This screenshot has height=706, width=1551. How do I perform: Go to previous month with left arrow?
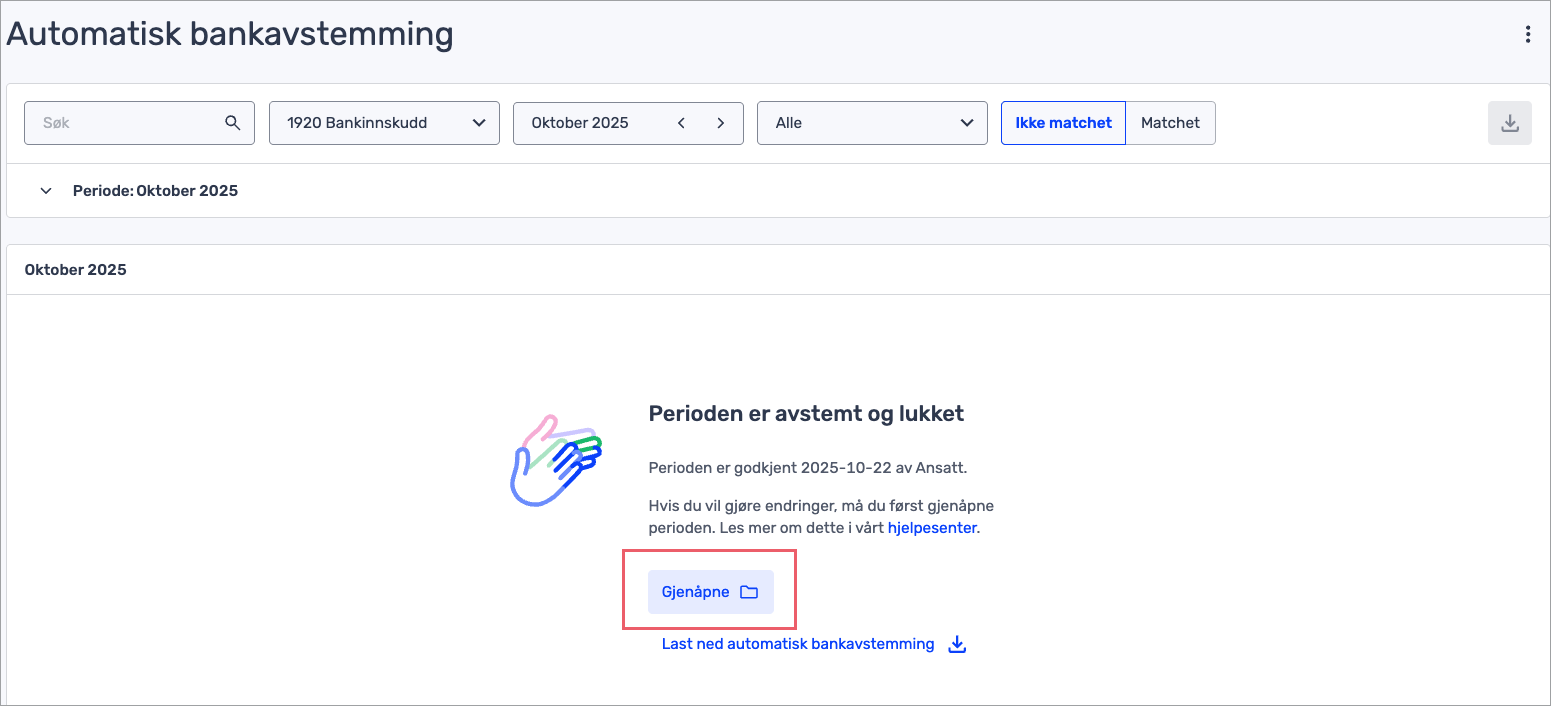[x=681, y=123]
